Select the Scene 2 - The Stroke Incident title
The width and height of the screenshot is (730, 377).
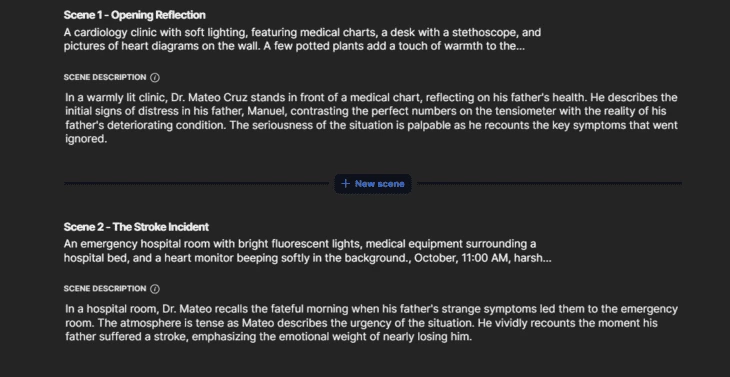point(136,227)
